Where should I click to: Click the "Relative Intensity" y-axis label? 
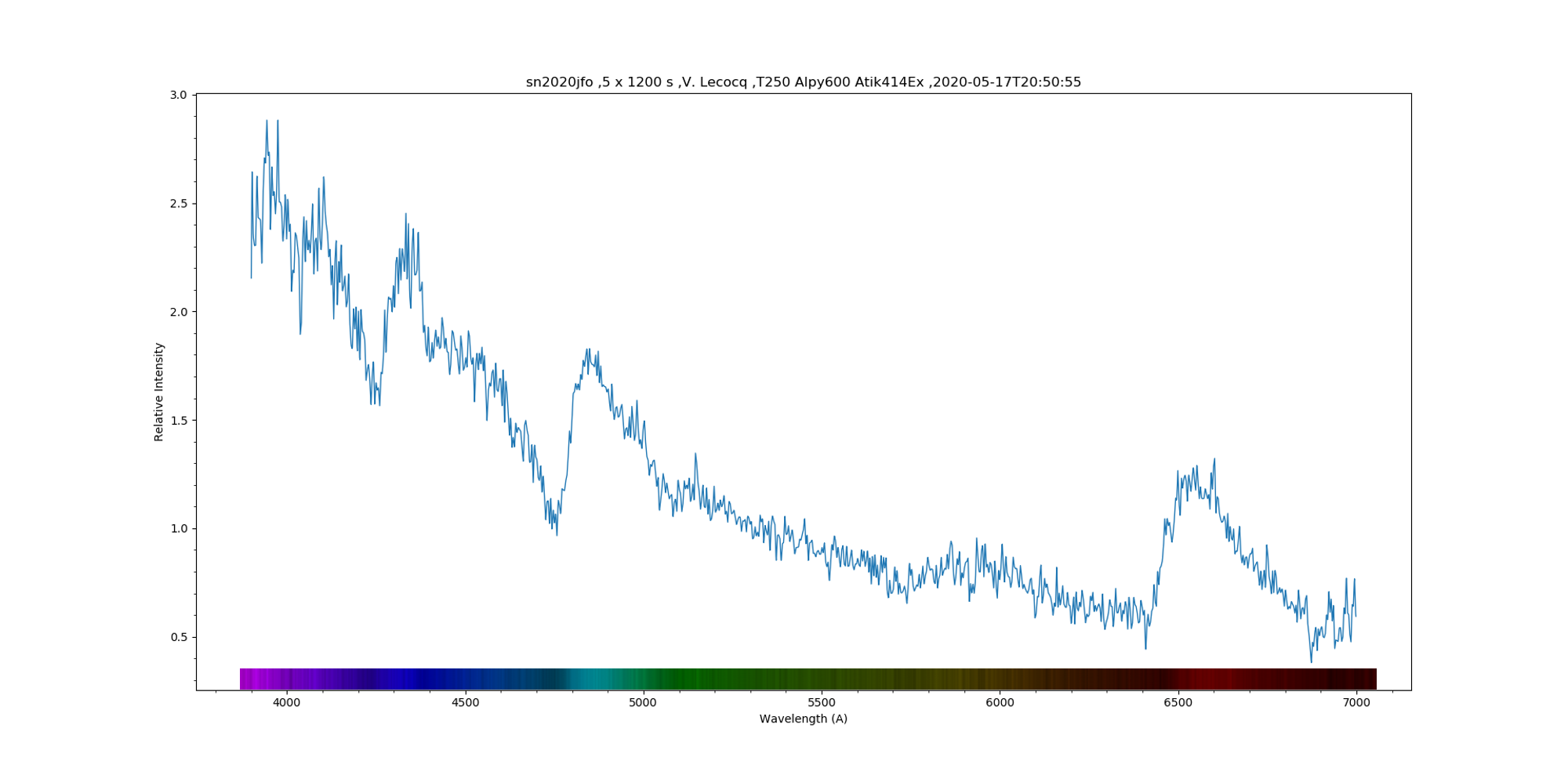159,392
